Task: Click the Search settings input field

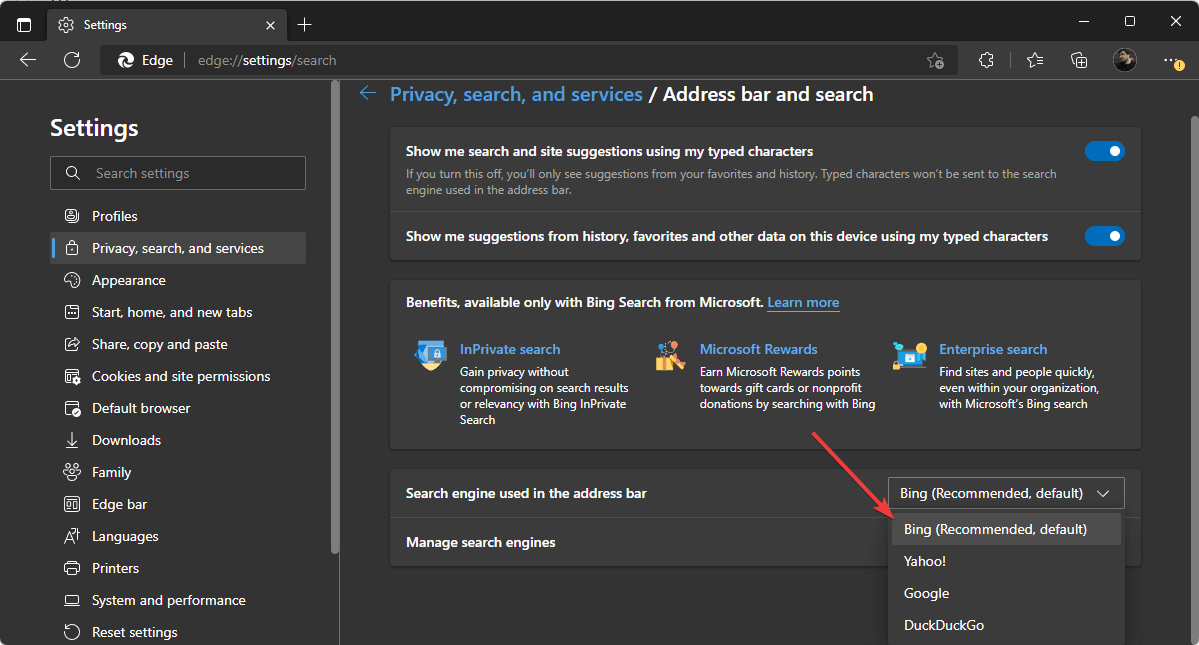Action: point(178,173)
